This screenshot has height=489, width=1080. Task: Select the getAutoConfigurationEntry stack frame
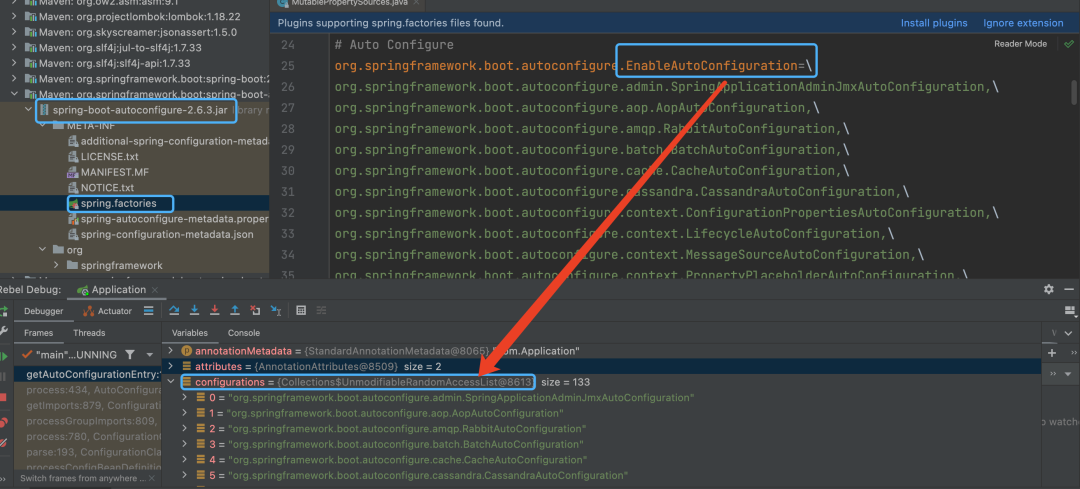click(87, 374)
